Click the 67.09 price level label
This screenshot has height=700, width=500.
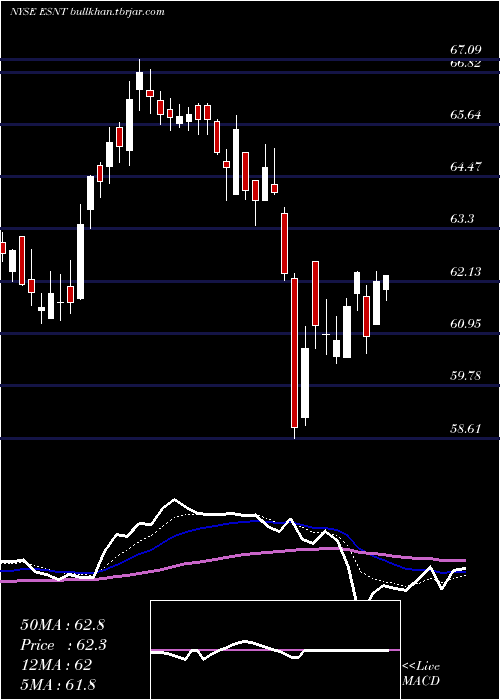[466, 50]
